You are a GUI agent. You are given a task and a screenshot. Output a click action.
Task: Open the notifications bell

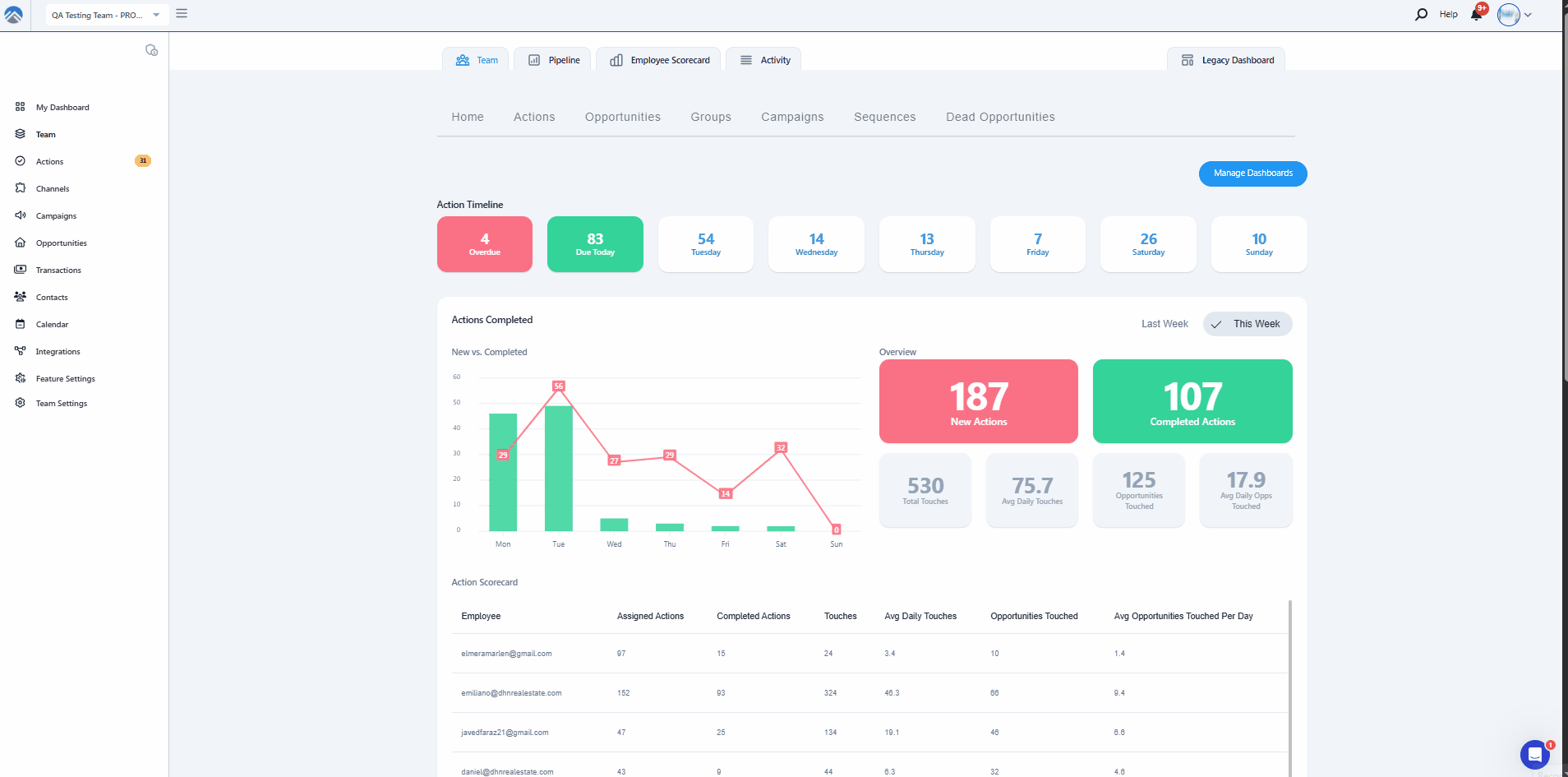coord(1476,15)
